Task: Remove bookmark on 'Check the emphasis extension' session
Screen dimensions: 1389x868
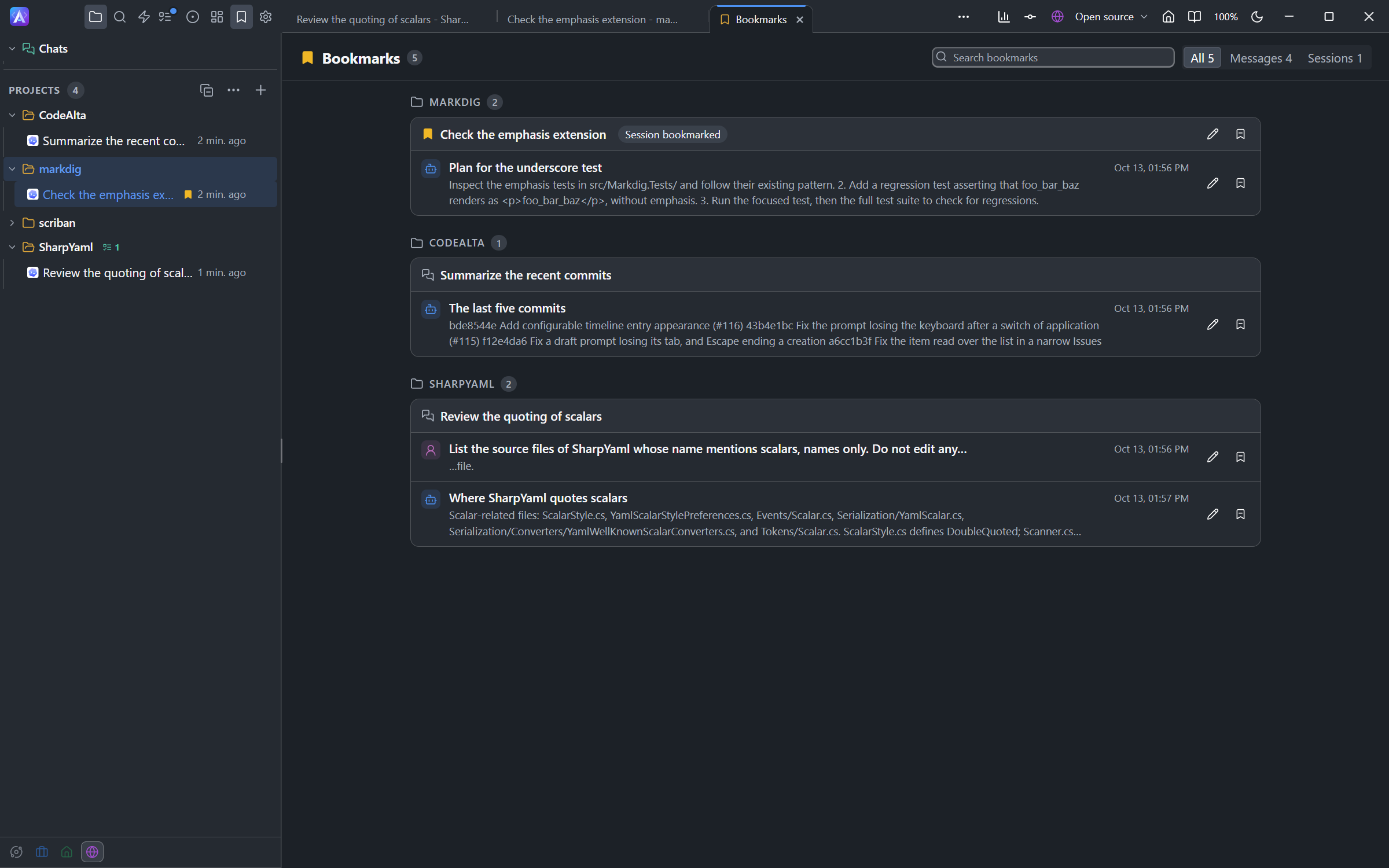Action: pos(1240,134)
